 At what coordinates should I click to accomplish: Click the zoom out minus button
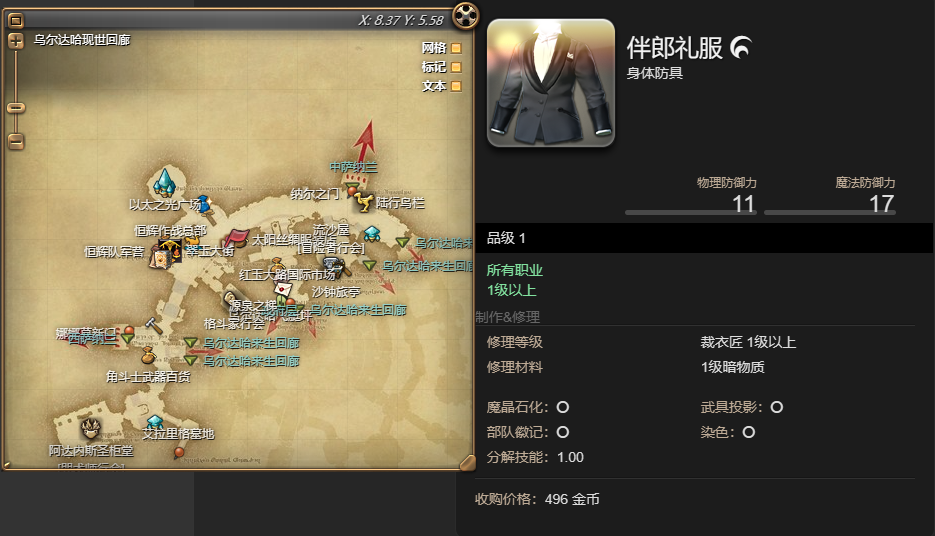(16, 142)
